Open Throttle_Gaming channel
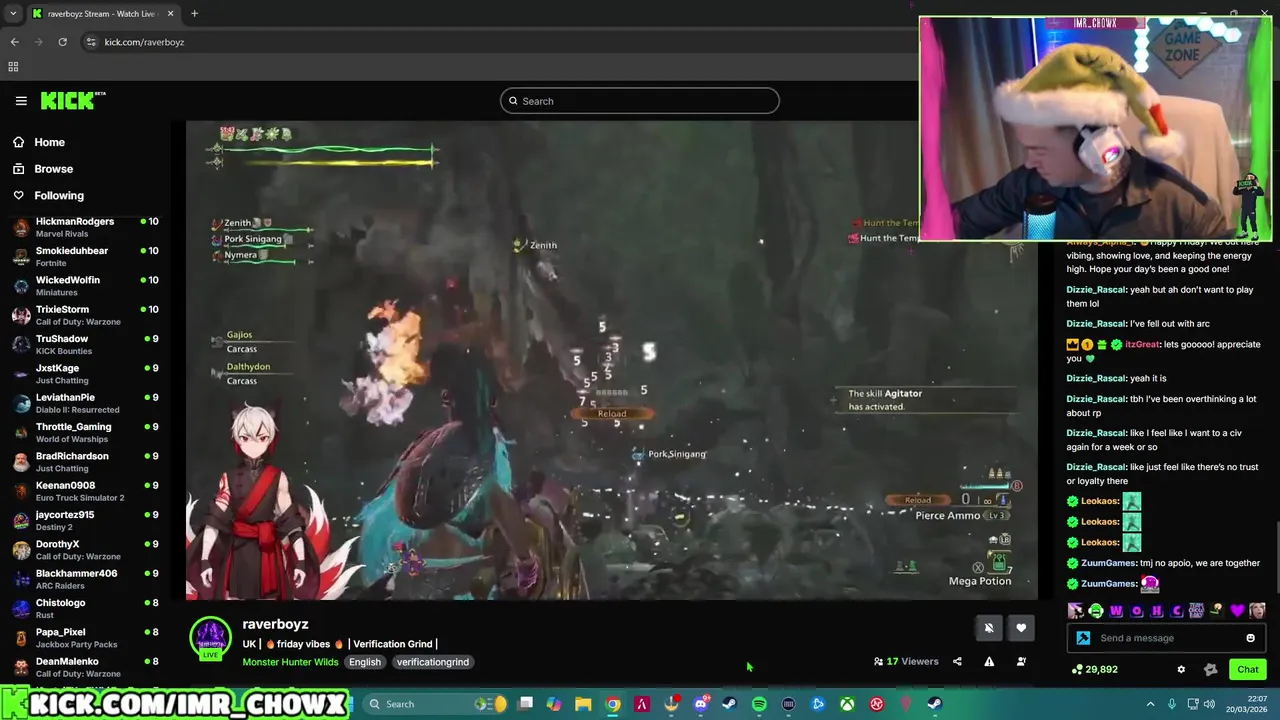 [x=85, y=432]
